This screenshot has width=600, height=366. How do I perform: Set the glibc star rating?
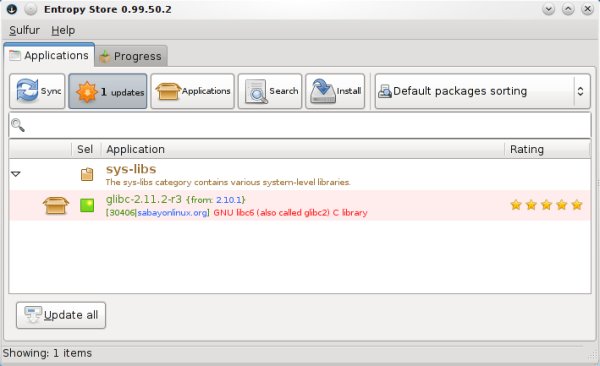pyautogui.click(x=546, y=205)
